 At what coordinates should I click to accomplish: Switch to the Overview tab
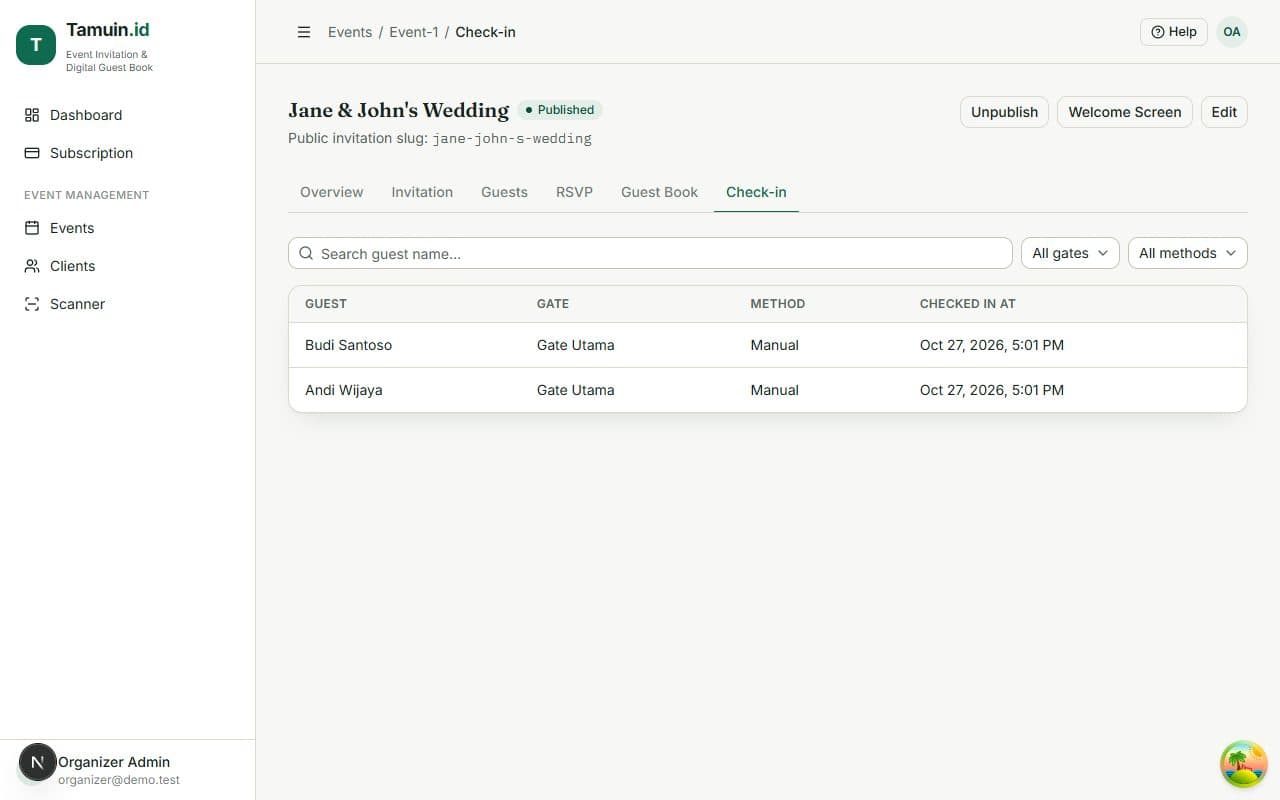(x=332, y=192)
